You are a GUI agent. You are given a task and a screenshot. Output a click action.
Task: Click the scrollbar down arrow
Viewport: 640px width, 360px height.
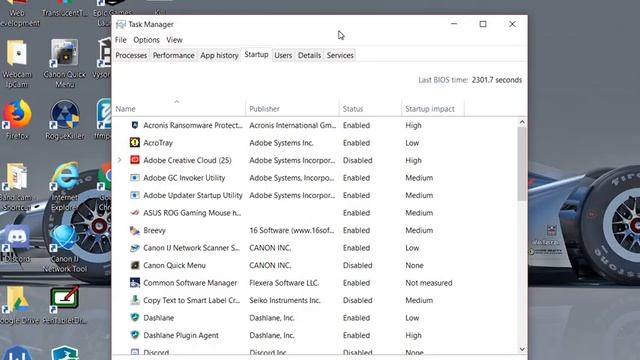pyautogui.click(x=522, y=349)
